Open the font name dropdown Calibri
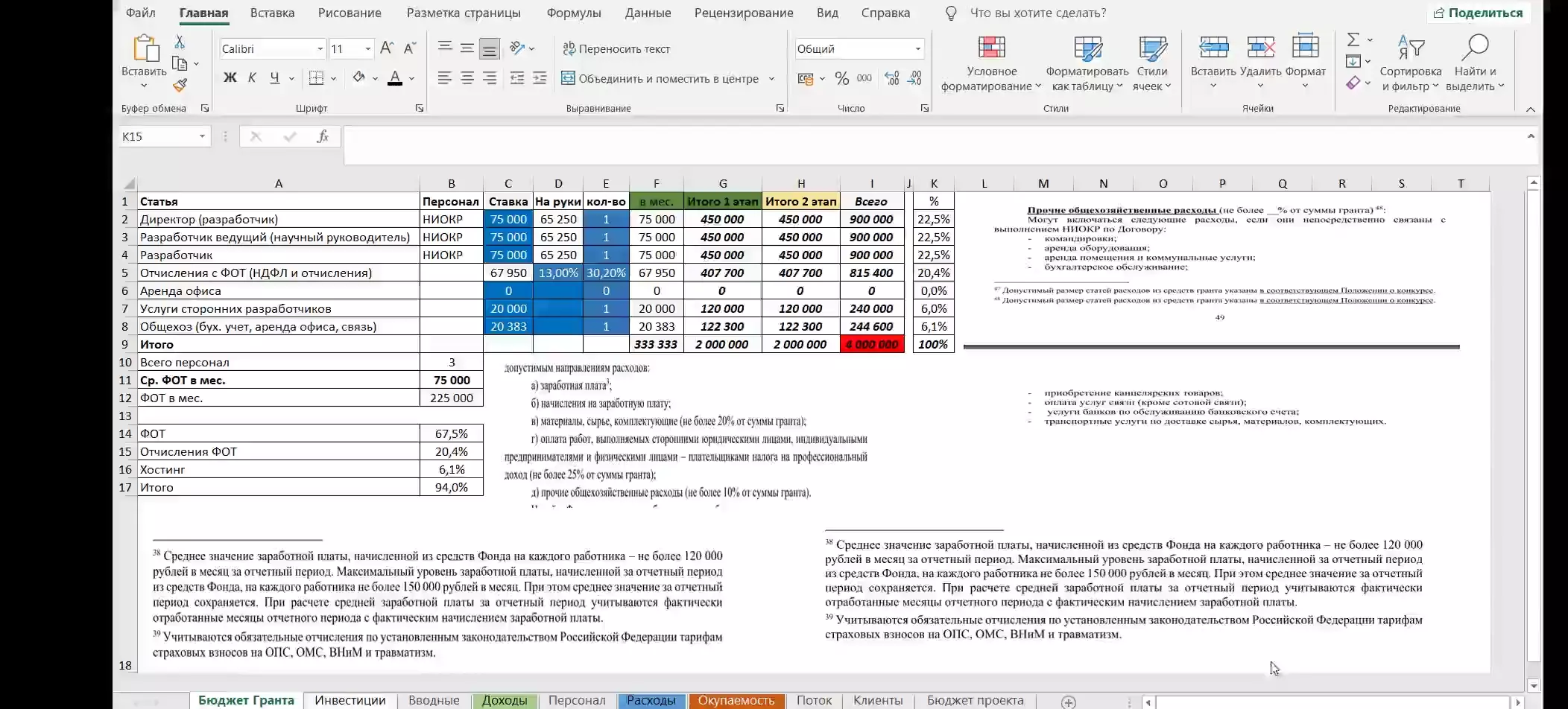 [x=320, y=49]
